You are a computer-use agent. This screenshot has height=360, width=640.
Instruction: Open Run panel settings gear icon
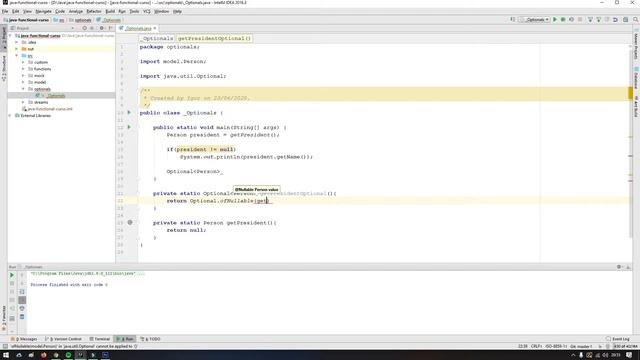619,267
